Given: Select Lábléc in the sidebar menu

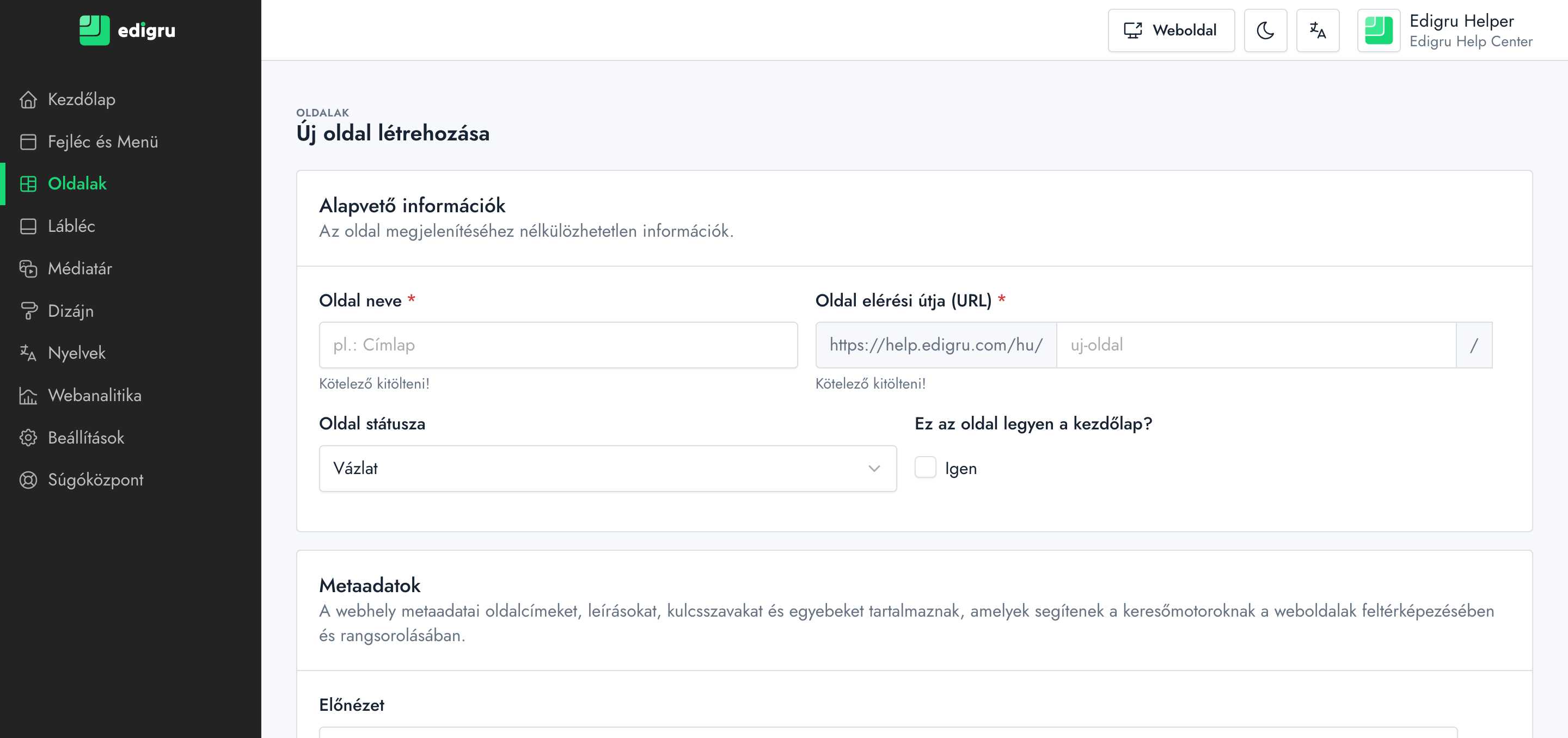Looking at the screenshot, I should click(x=71, y=226).
